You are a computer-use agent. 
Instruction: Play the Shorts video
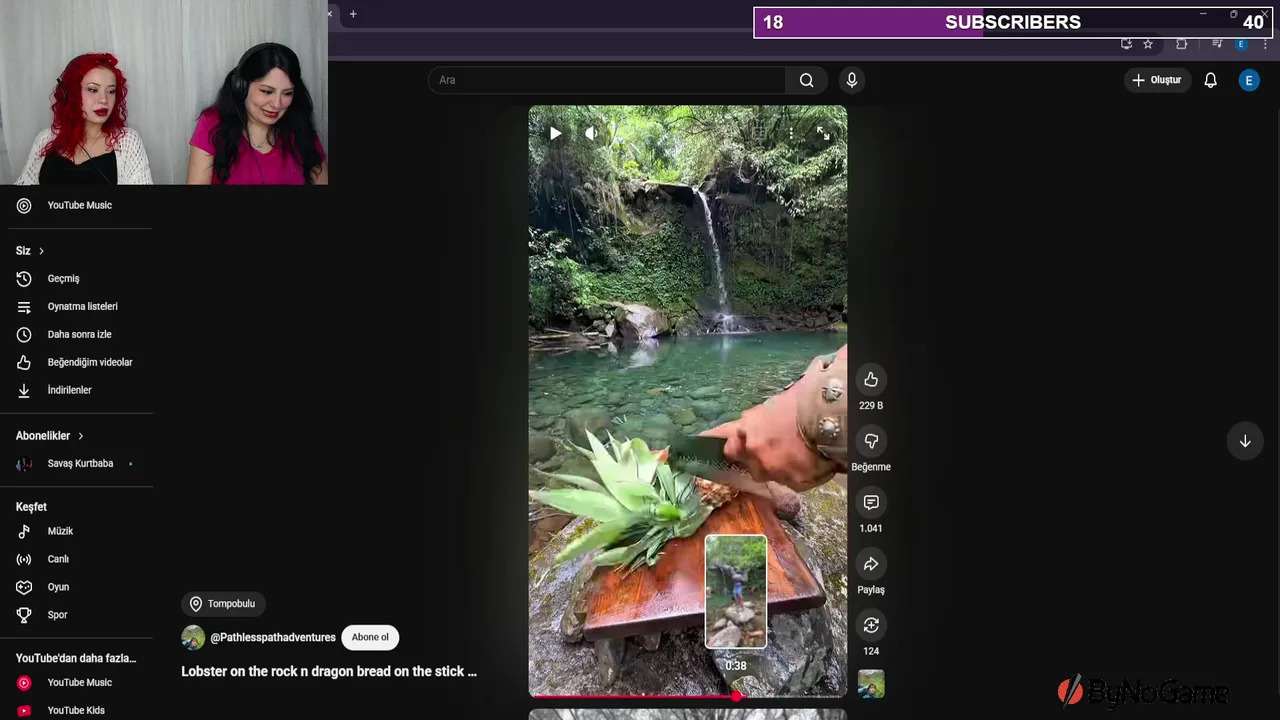click(555, 133)
